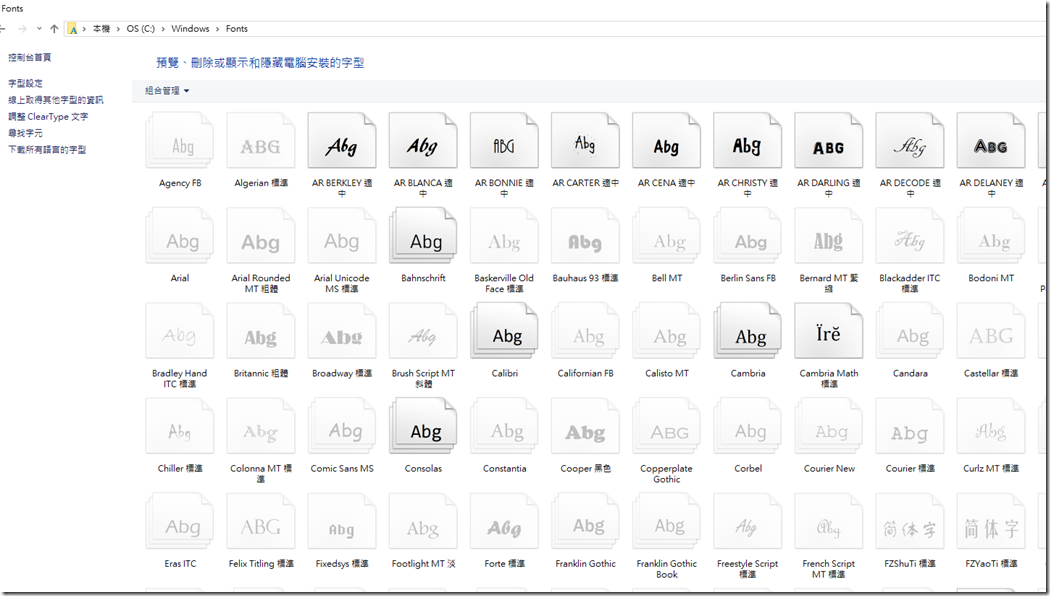Screen dimensions: 1050x596
Task: Select the Arial Rounded MT font icon
Action: point(261,236)
